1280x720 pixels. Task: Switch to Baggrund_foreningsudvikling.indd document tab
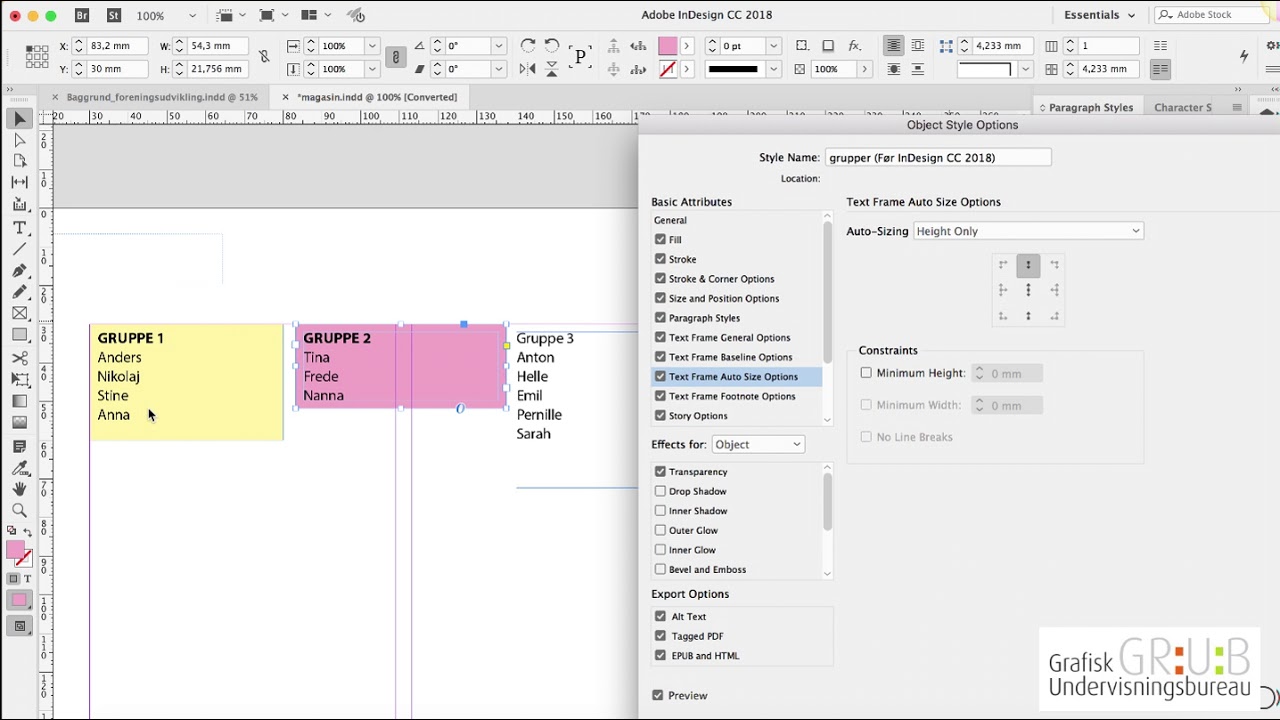(162, 97)
